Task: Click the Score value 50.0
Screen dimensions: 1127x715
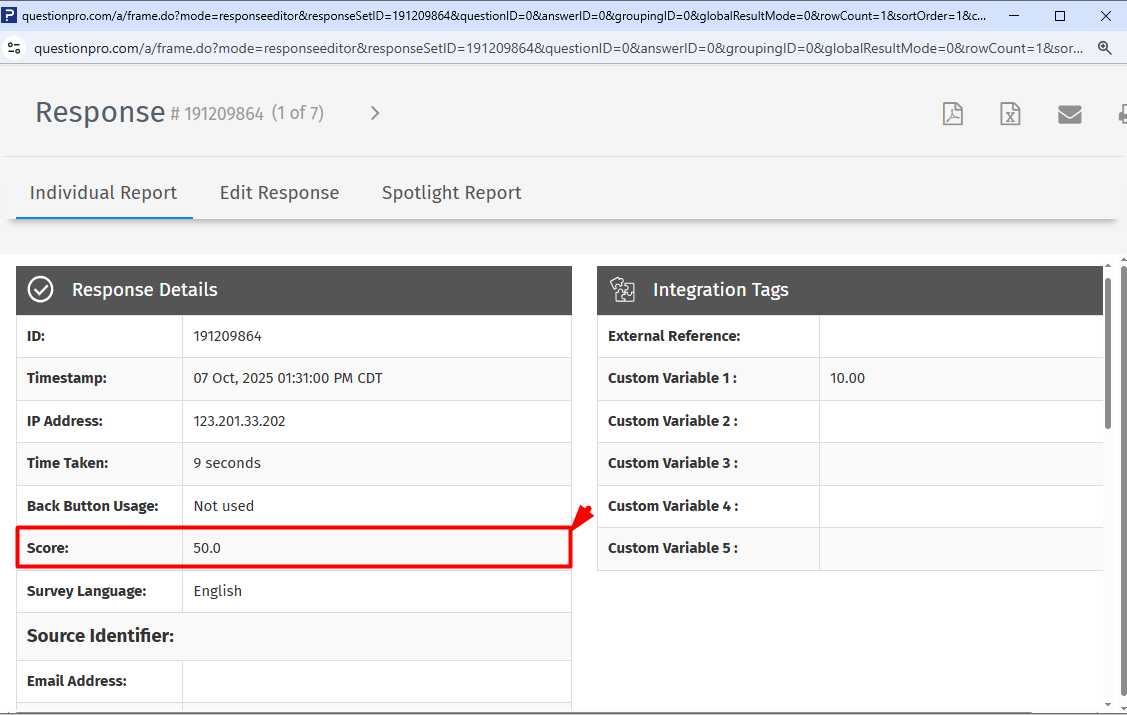Action: click(207, 548)
